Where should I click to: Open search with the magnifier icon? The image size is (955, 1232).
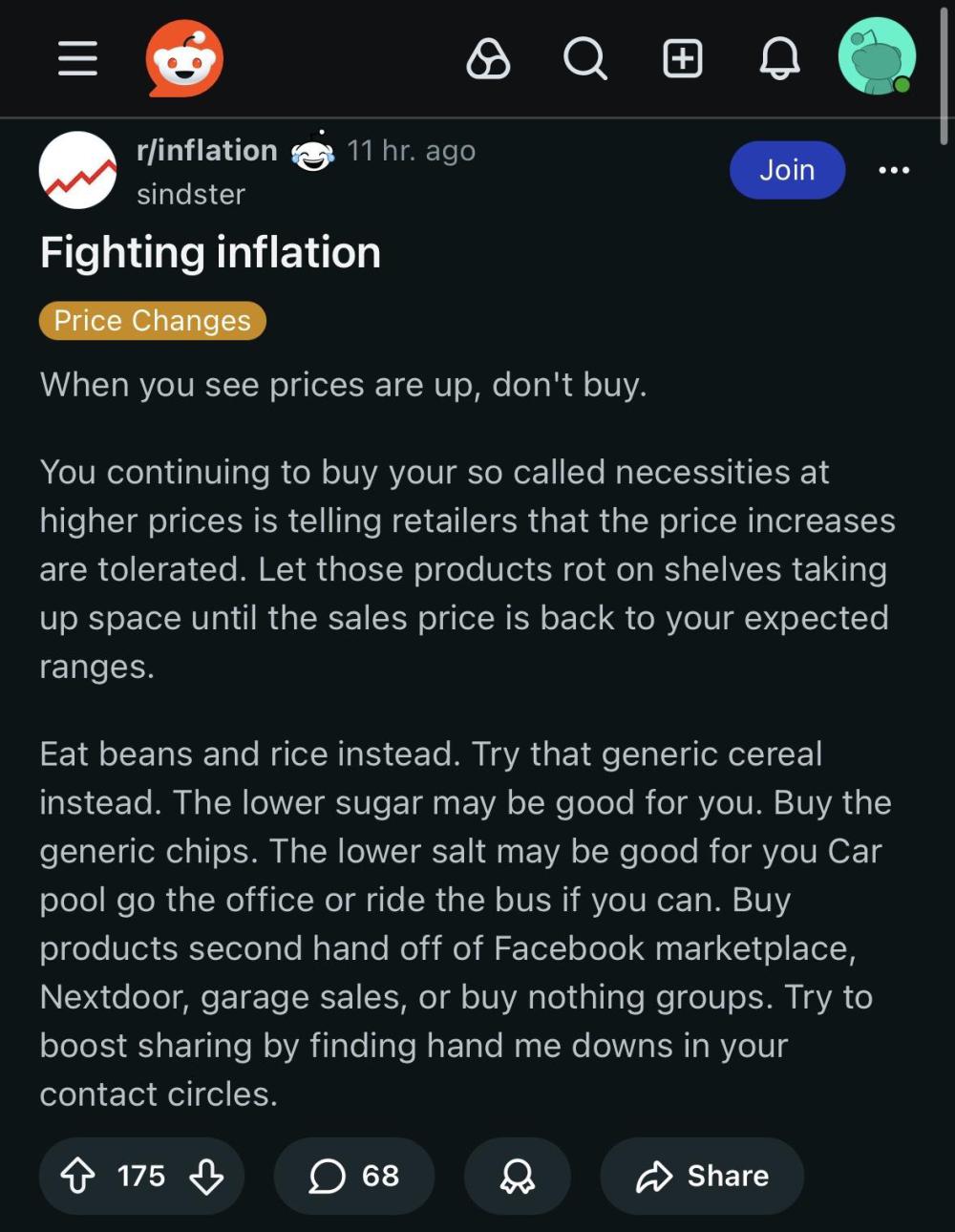[584, 59]
